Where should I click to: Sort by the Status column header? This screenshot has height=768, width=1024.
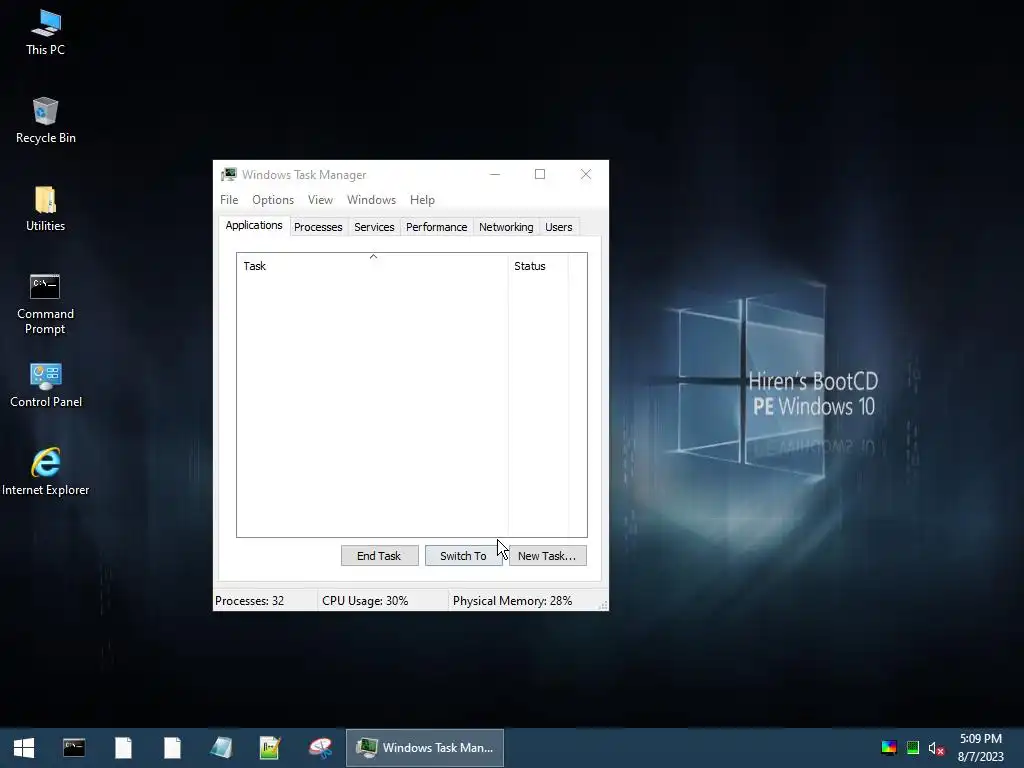pos(538,266)
